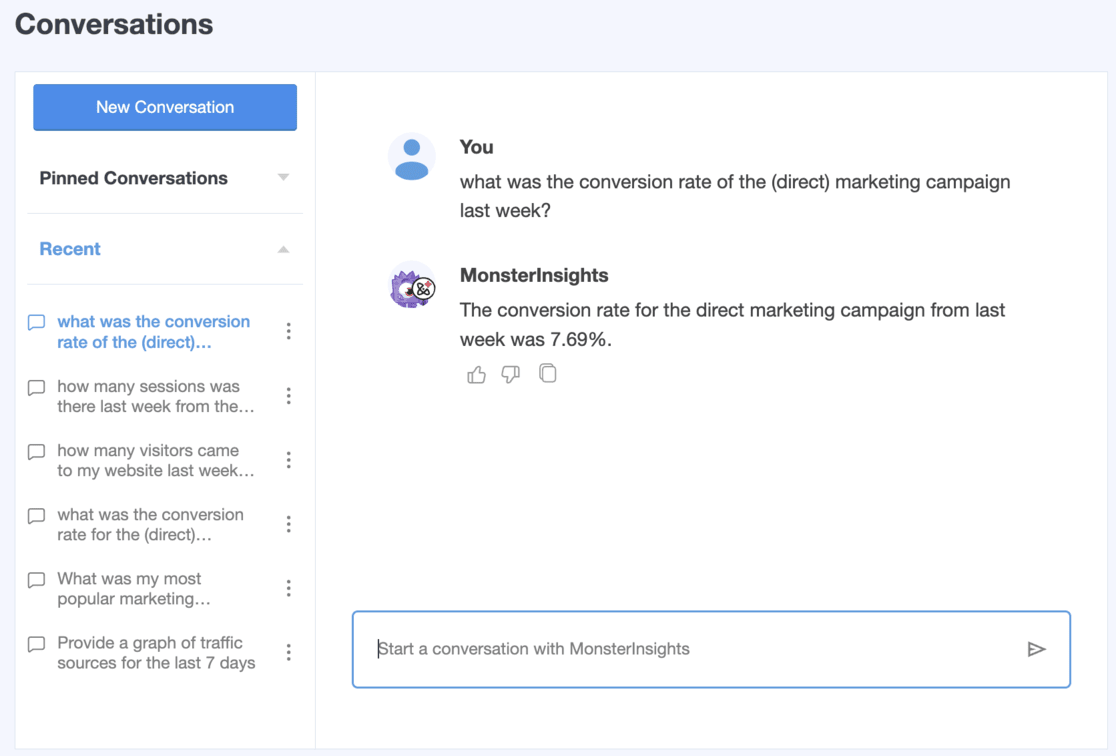The height and width of the screenshot is (756, 1116).
Task: Copy the MonsterInsights answer text
Action: click(x=547, y=373)
